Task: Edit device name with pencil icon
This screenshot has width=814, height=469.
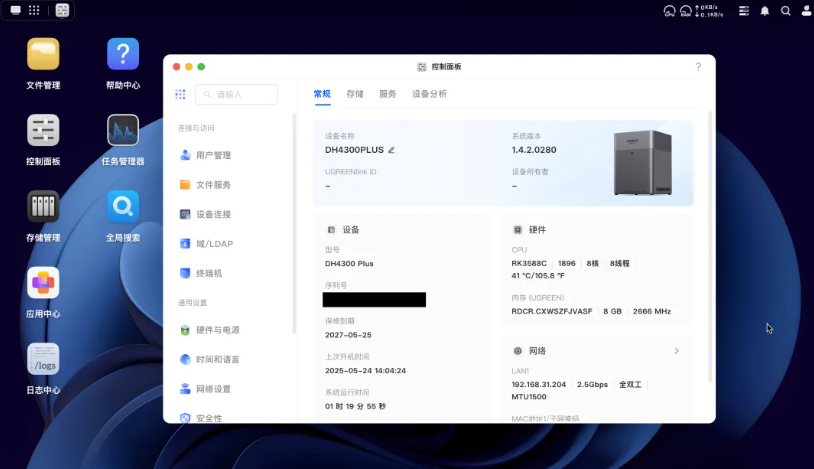Action: click(391, 150)
